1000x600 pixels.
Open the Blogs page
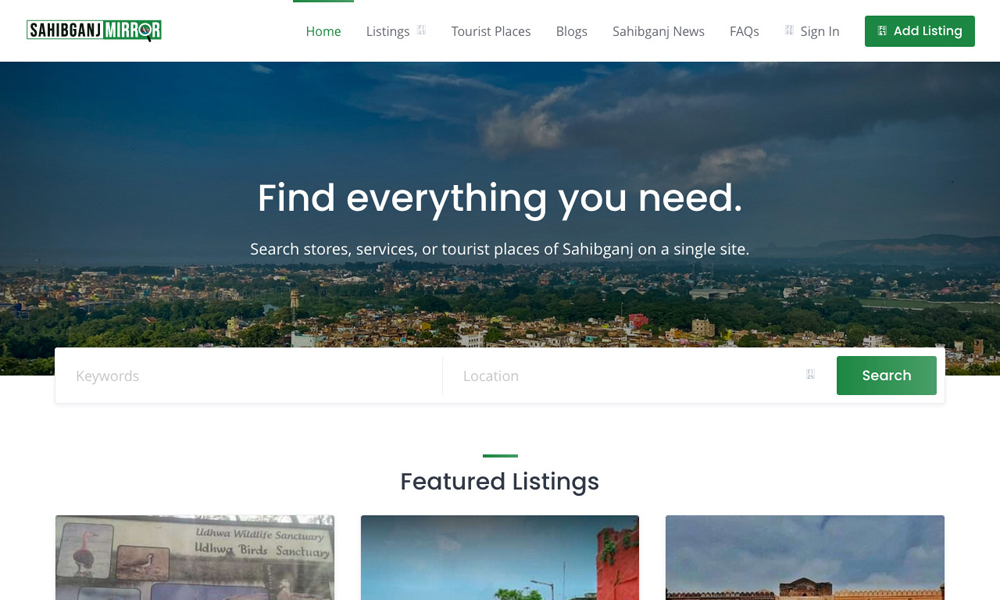pyautogui.click(x=571, y=31)
